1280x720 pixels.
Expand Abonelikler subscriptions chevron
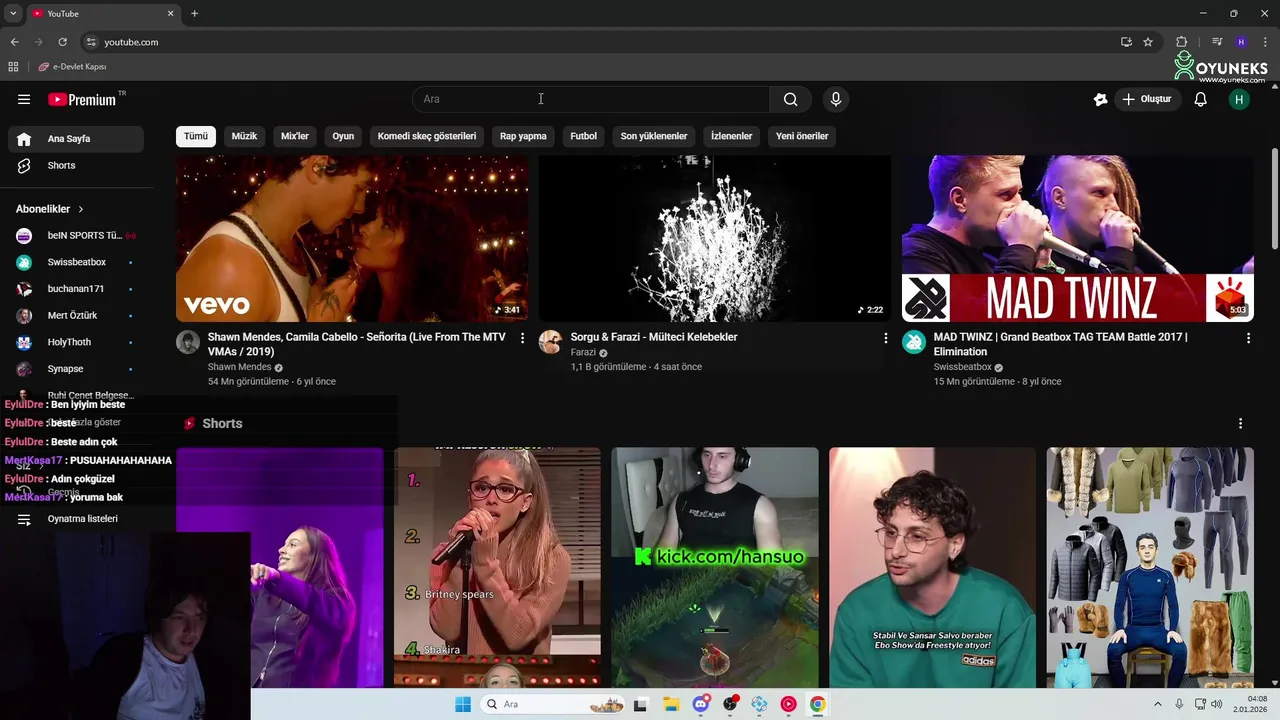pyautogui.click(x=81, y=209)
